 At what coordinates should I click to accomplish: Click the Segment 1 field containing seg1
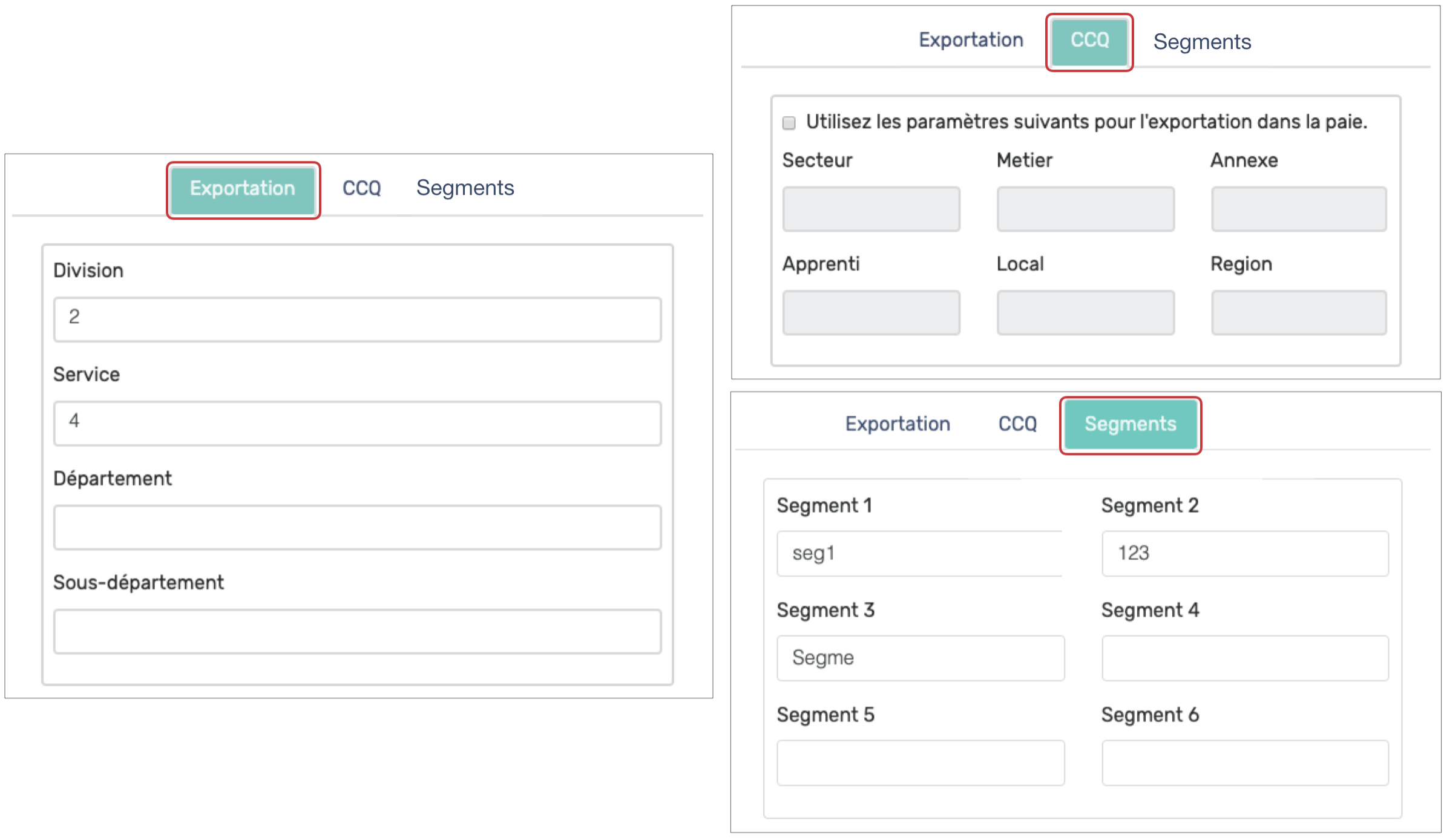[920, 553]
